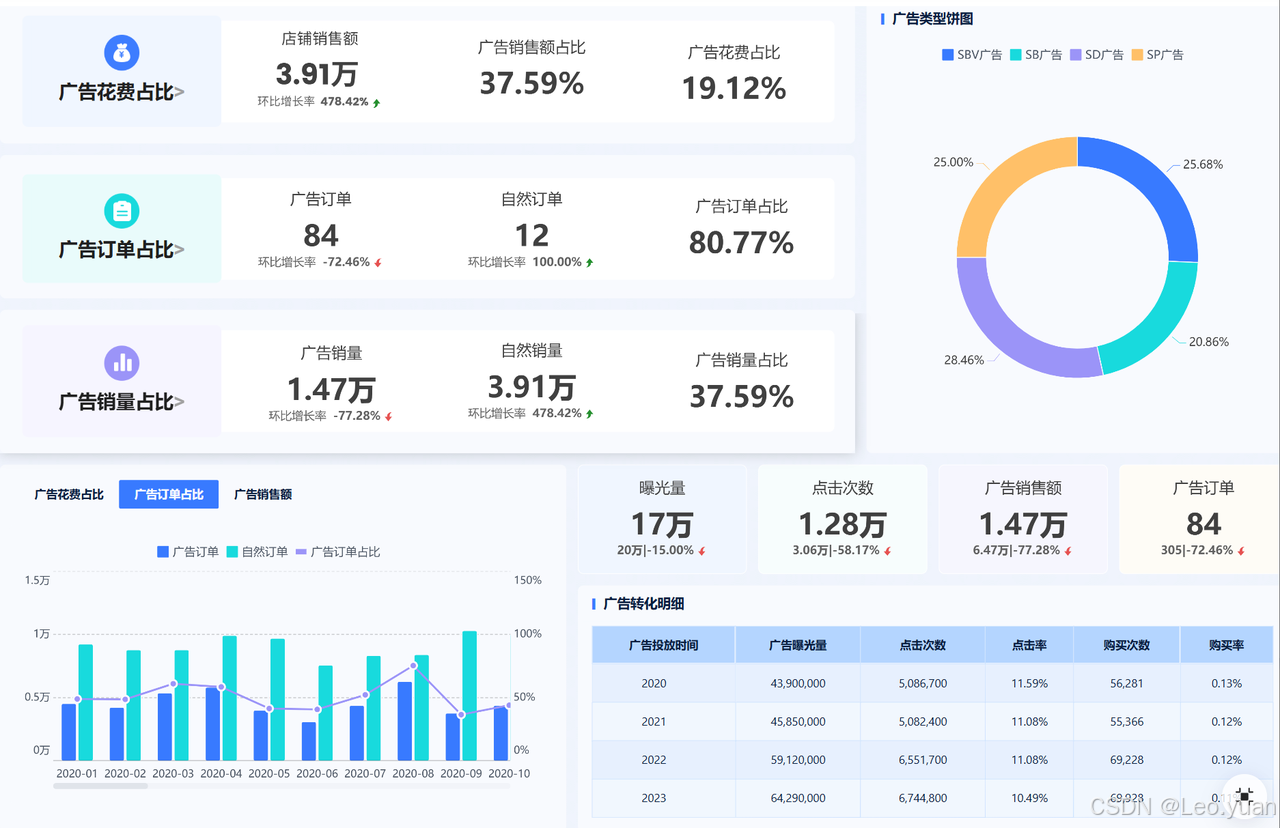Click the 19.12% ad spend ratio value
Viewport: 1280px width, 828px height.
pyautogui.click(x=735, y=88)
